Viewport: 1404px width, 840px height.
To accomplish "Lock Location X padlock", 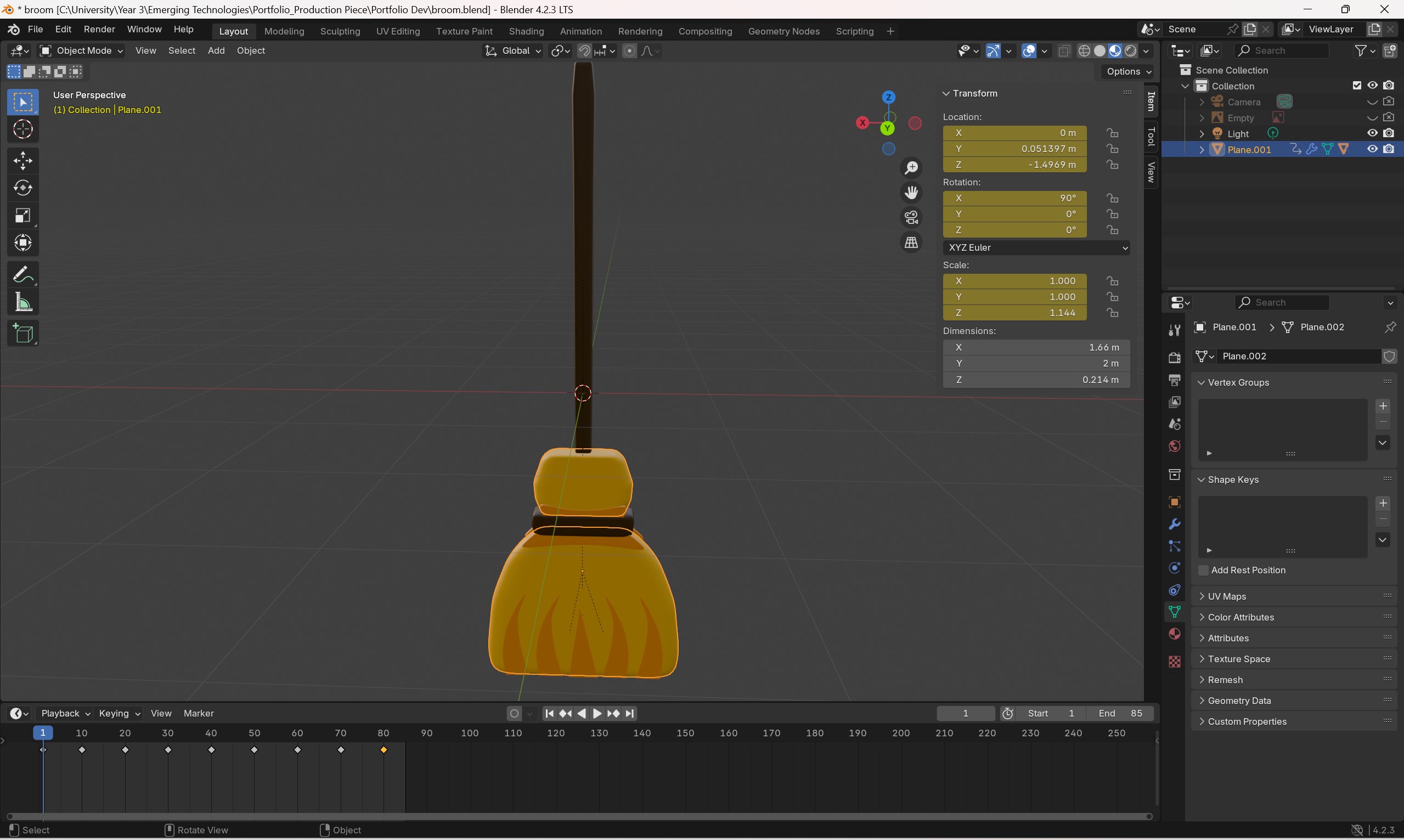I will [x=1112, y=133].
